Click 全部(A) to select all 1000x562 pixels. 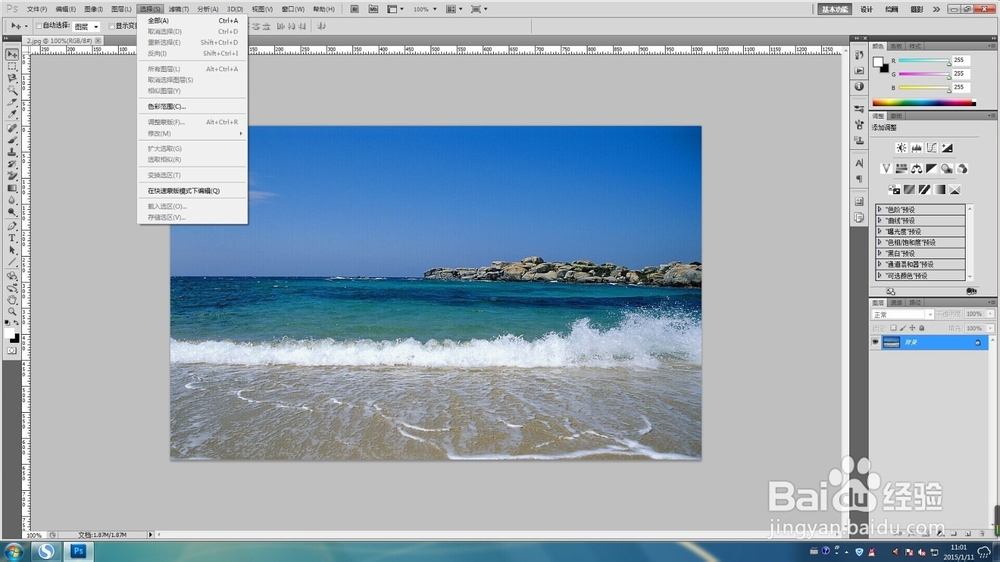(x=158, y=20)
